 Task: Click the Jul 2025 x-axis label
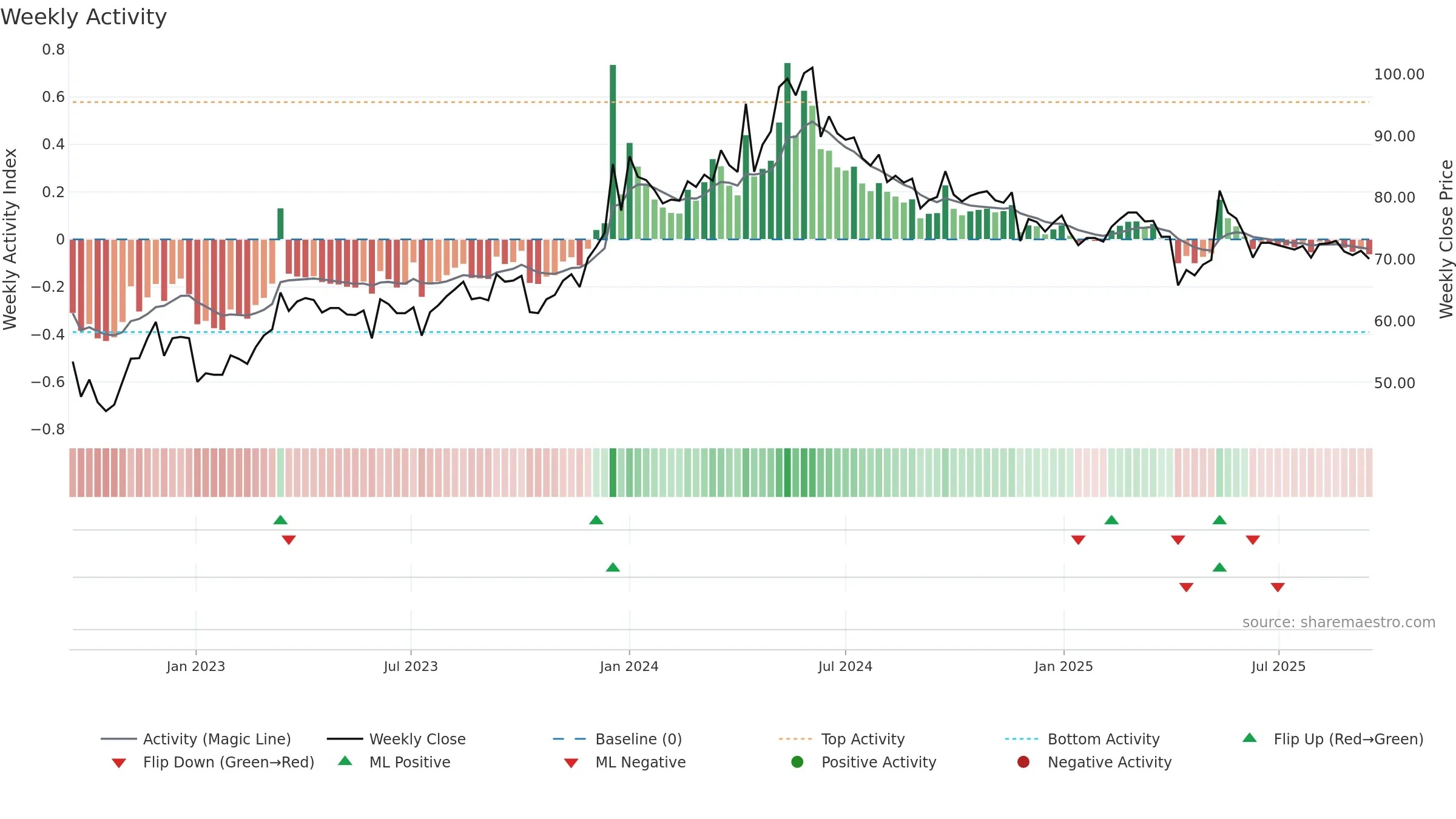(x=1278, y=666)
